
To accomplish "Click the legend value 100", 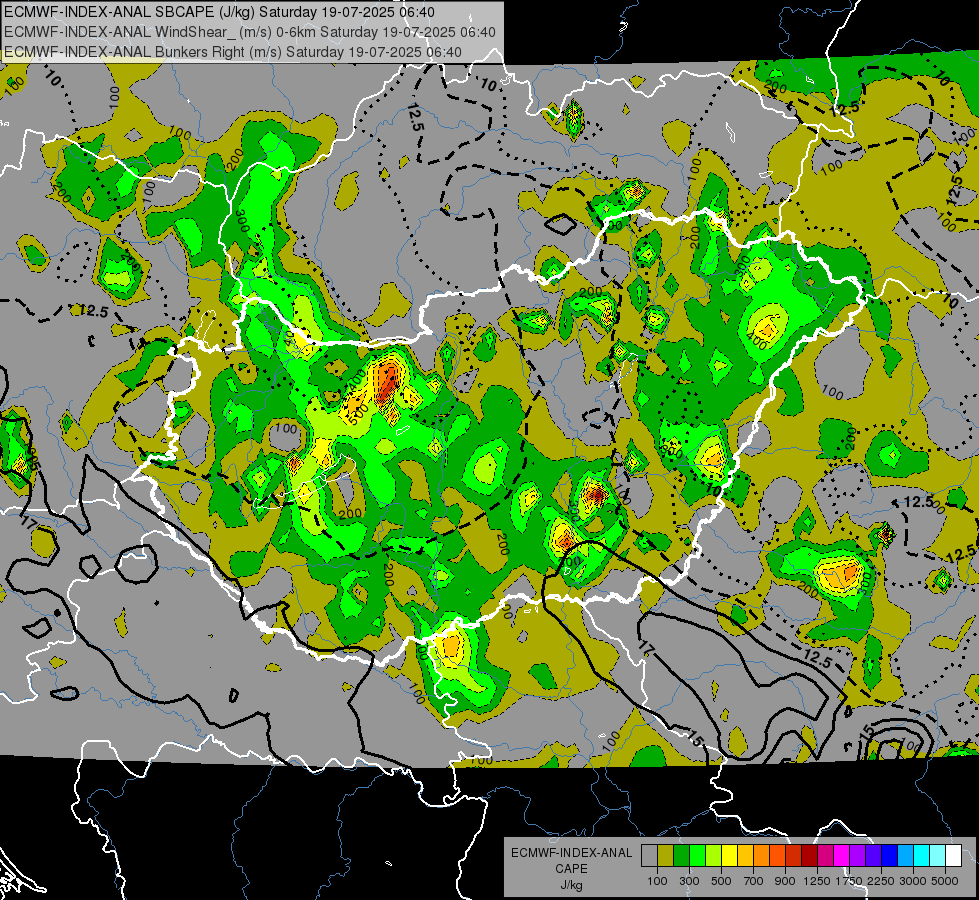I will tap(657, 881).
